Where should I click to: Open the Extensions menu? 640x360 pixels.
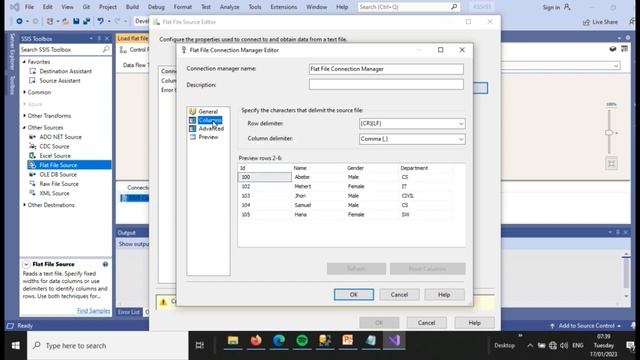(x=284, y=7)
